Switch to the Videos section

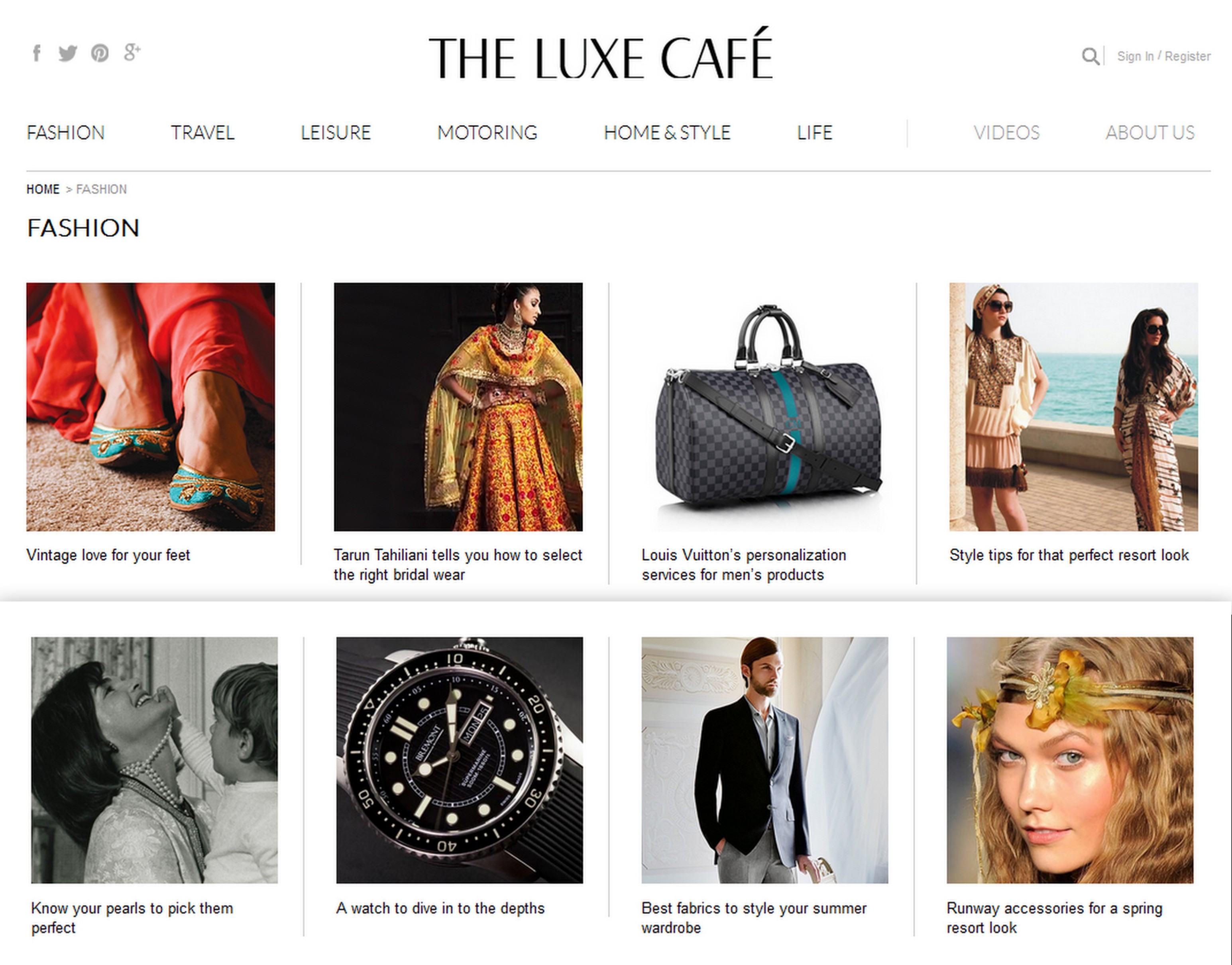click(x=1006, y=132)
